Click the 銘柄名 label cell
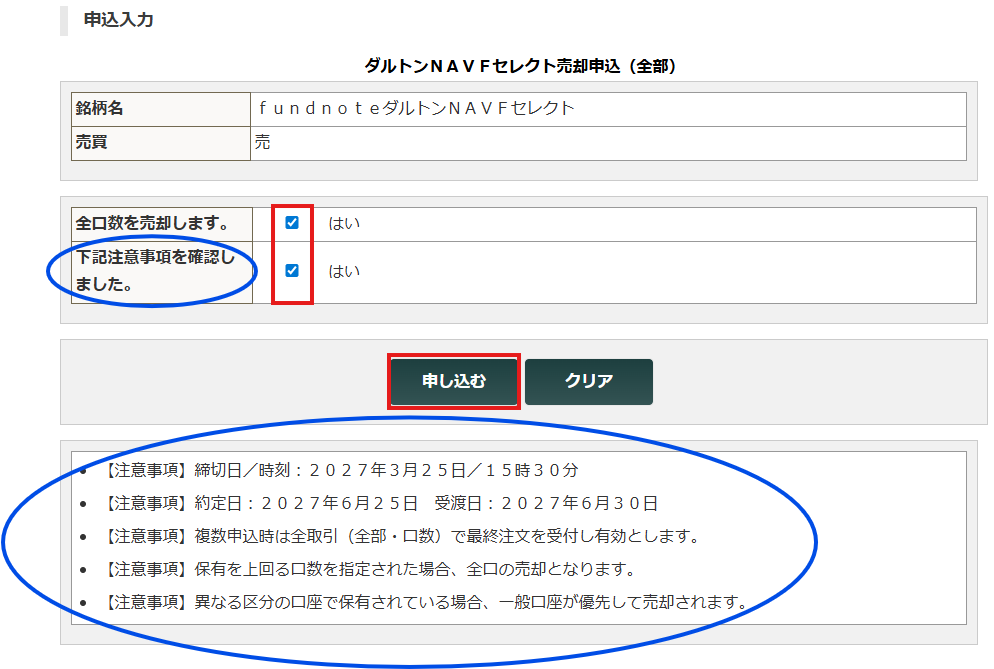 [161, 109]
